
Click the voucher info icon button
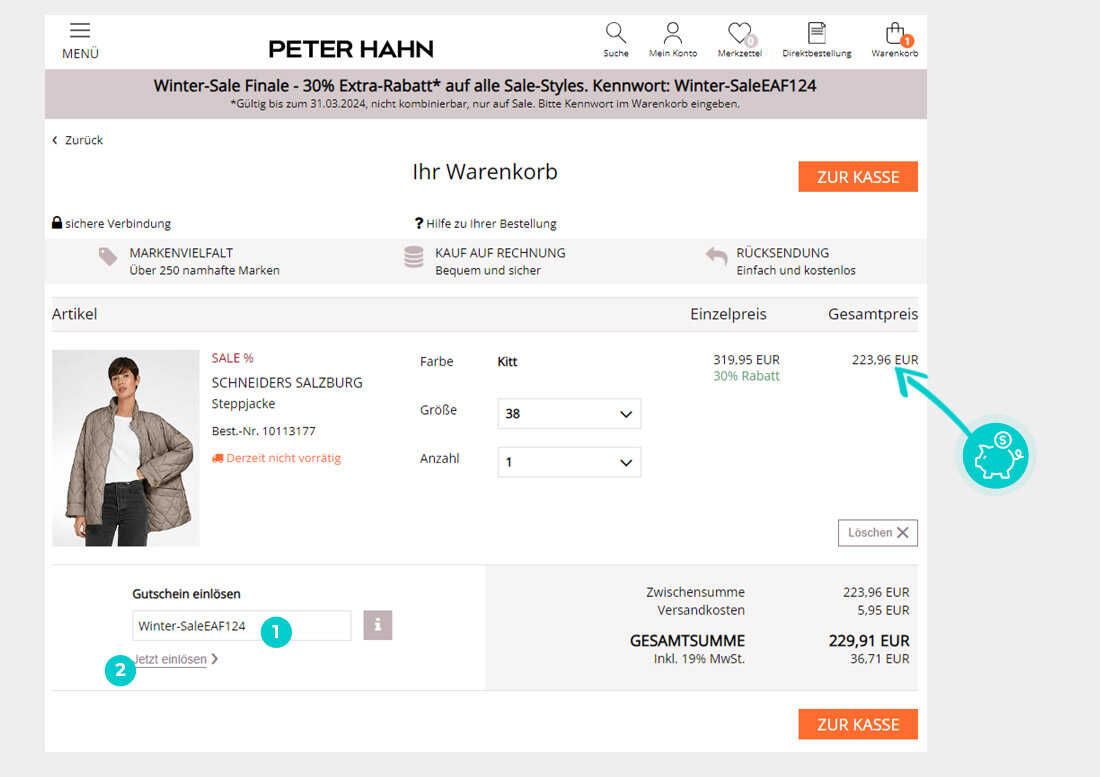[377, 625]
